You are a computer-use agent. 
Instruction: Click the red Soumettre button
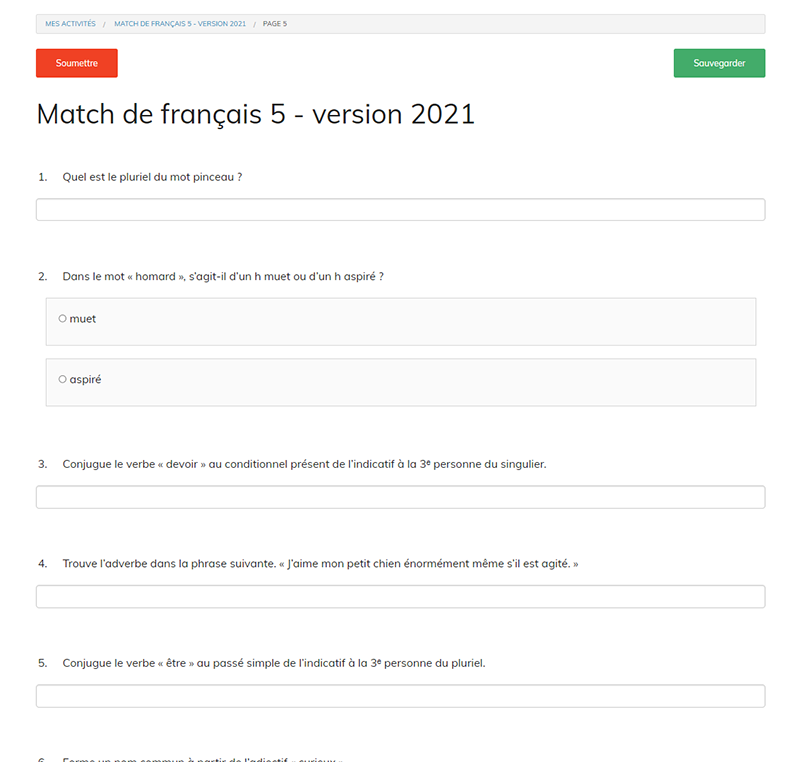(76, 62)
